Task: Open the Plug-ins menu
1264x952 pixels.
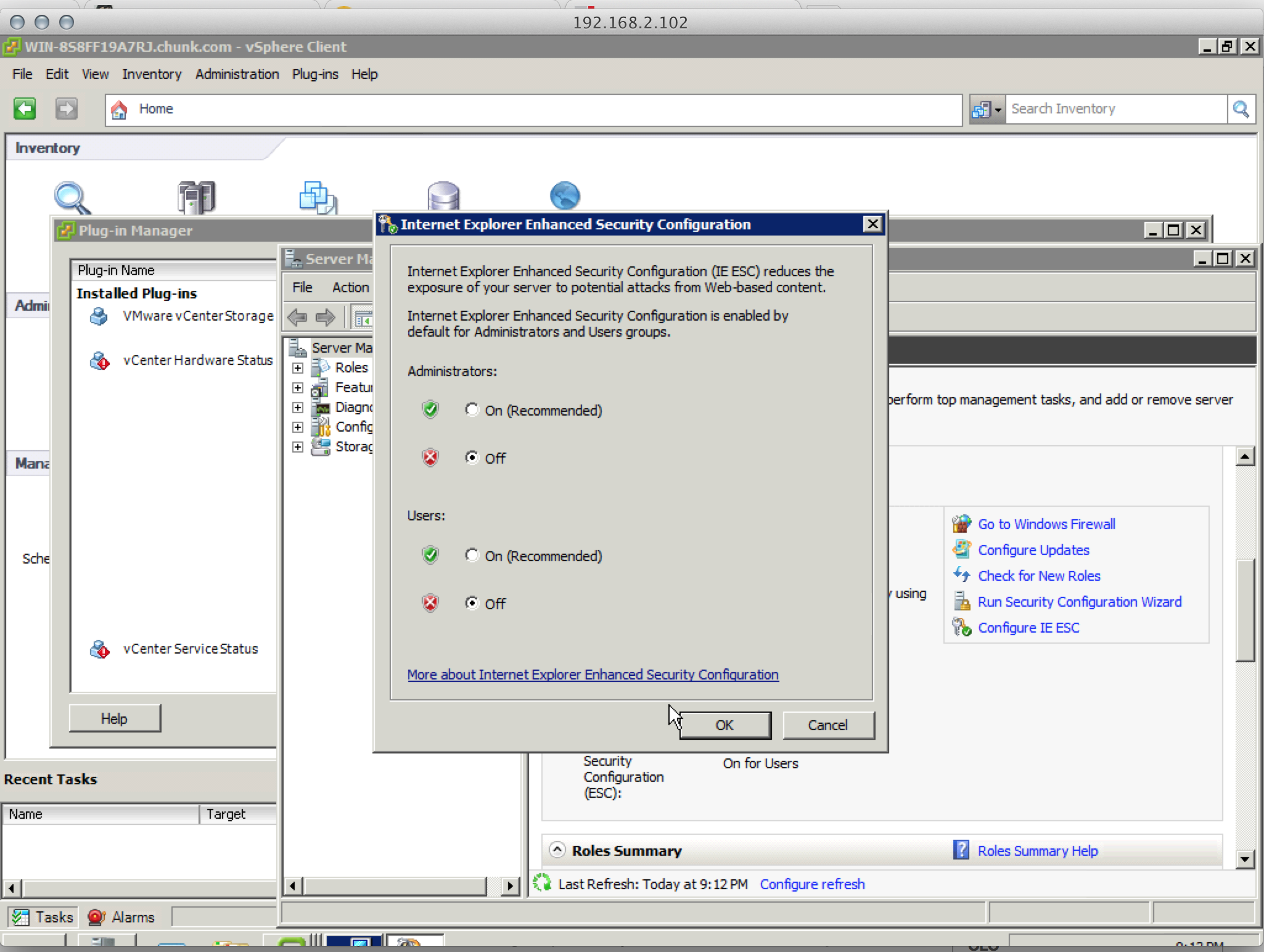Action: pyautogui.click(x=314, y=74)
